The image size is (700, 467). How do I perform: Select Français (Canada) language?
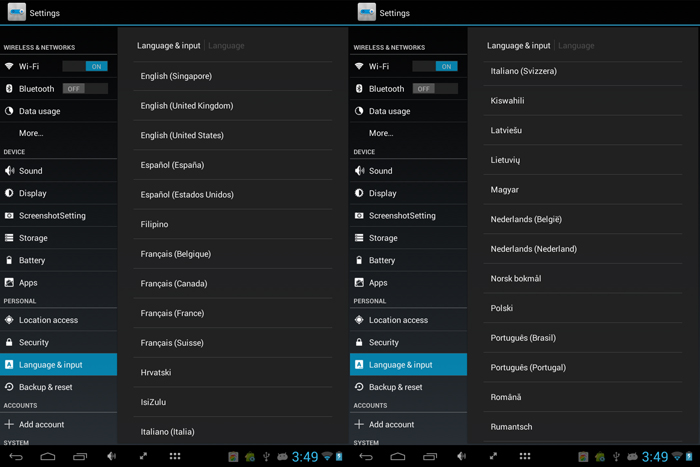tap(233, 284)
